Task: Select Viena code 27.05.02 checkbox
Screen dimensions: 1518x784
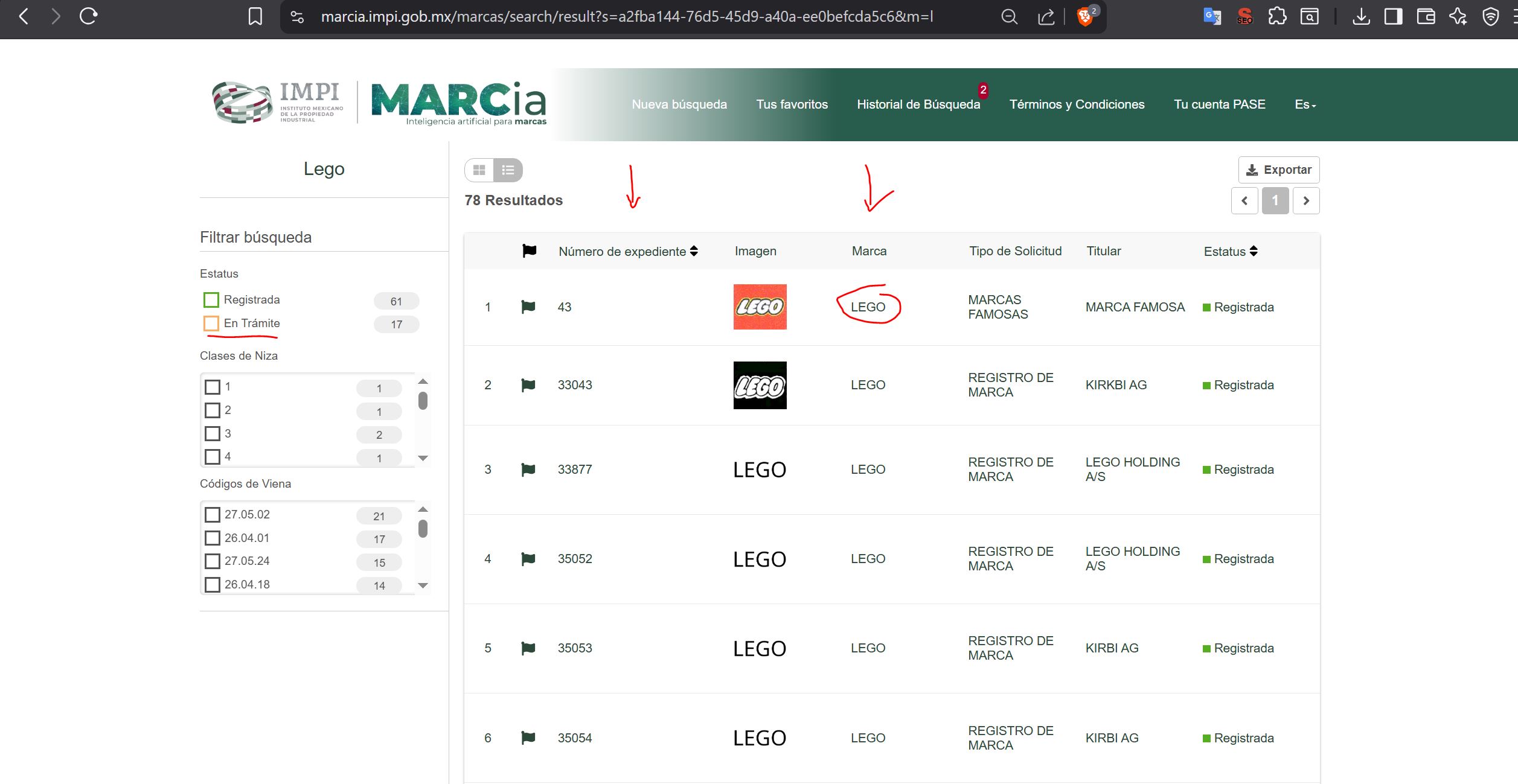Action: pos(213,515)
